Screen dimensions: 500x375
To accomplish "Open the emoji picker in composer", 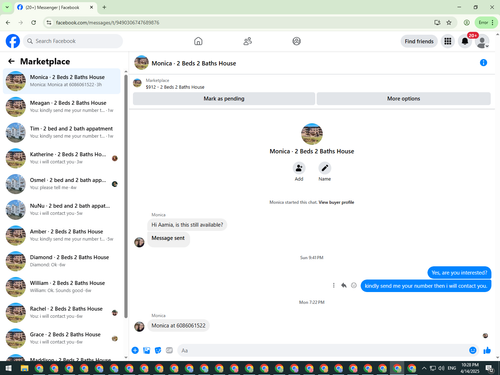I will click(472, 350).
